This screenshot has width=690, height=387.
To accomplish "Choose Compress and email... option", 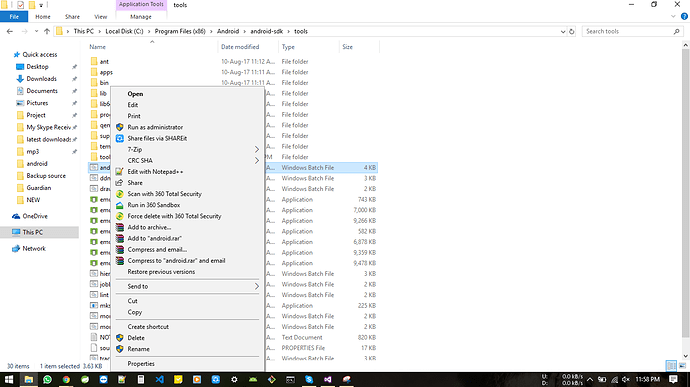I will point(157,249).
